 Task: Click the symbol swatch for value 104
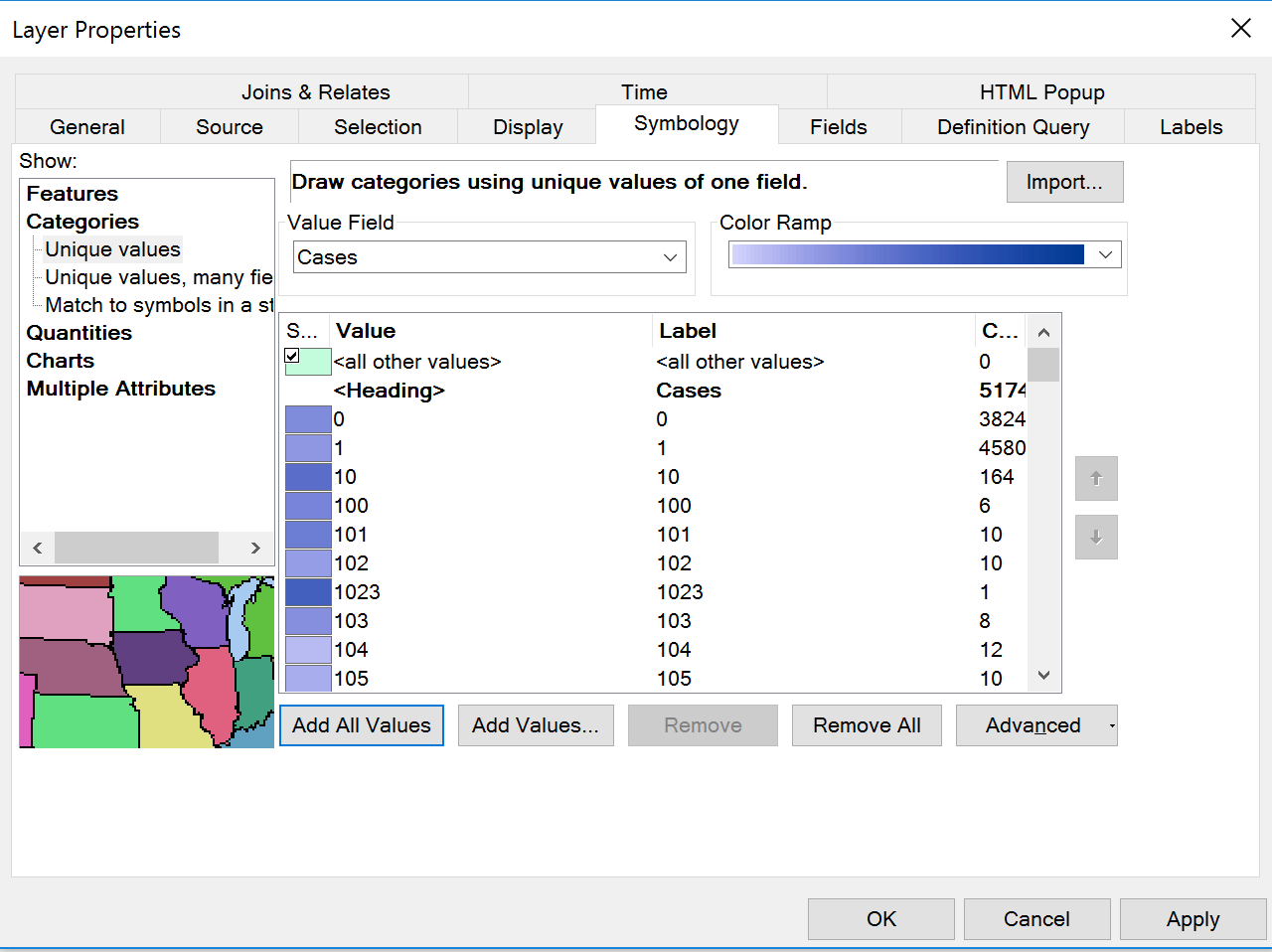(x=308, y=650)
